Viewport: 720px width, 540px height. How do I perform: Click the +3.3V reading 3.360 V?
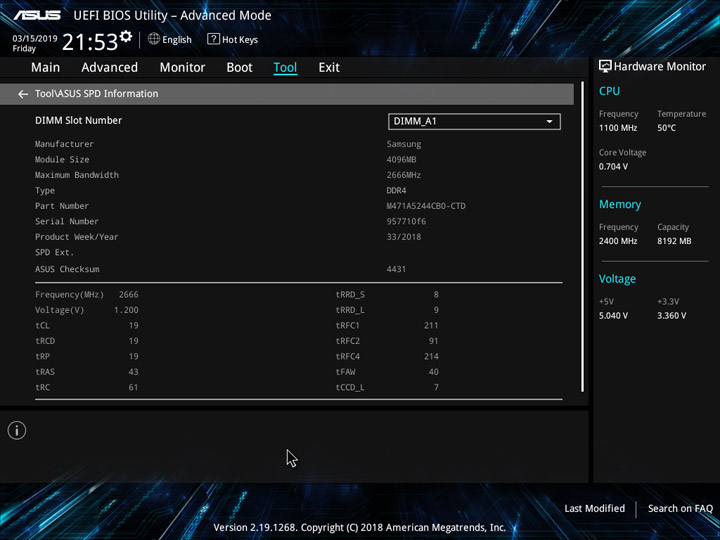tap(671, 316)
